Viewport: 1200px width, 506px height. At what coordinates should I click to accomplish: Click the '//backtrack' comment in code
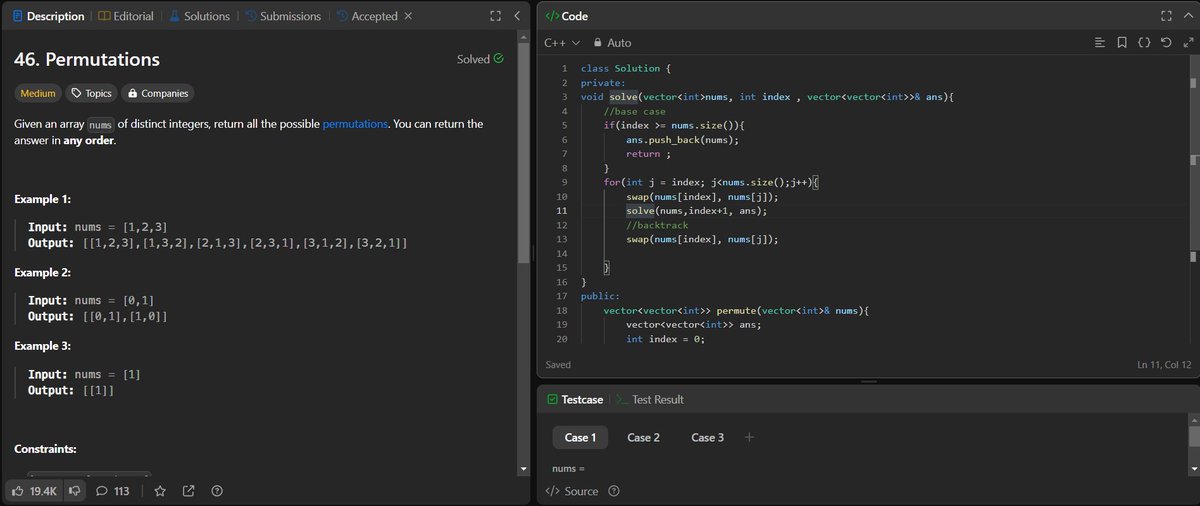(x=658, y=225)
